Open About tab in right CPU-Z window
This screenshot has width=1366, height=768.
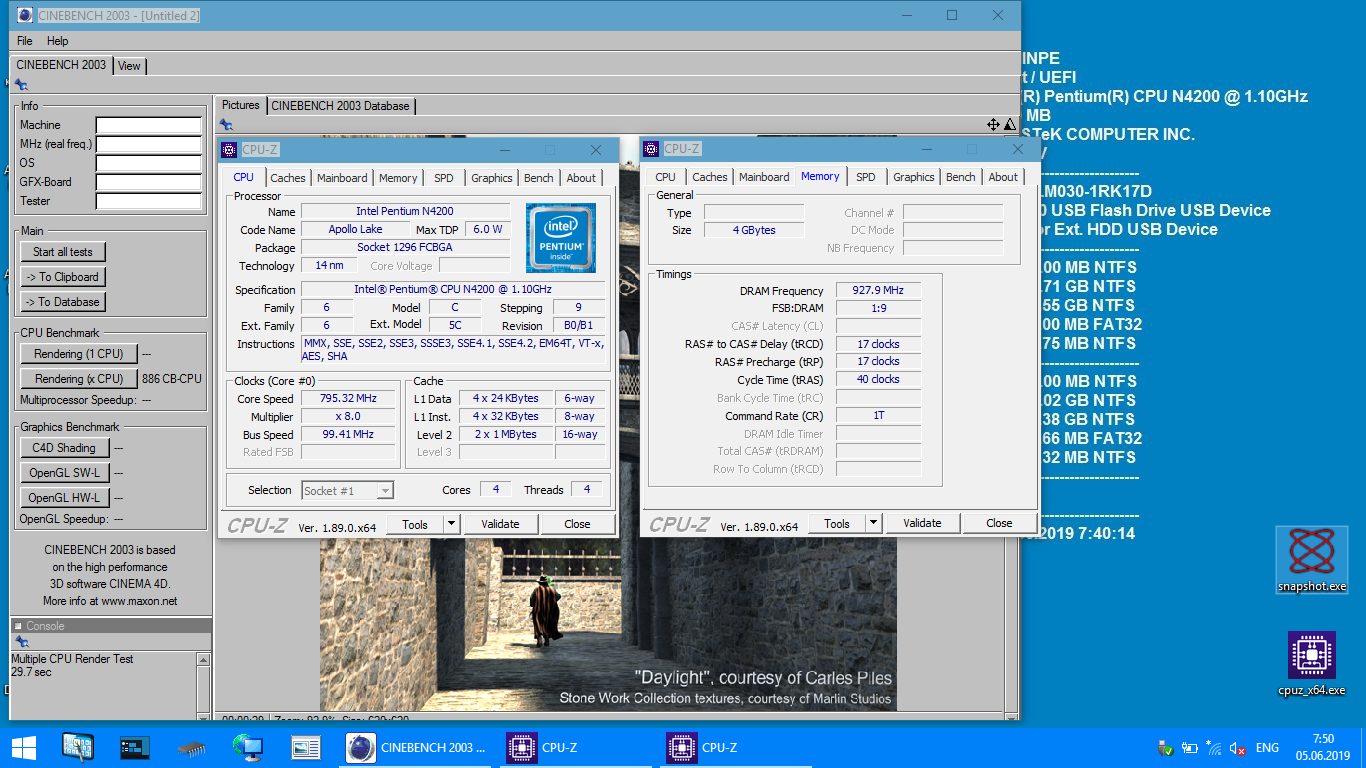[1003, 177]
